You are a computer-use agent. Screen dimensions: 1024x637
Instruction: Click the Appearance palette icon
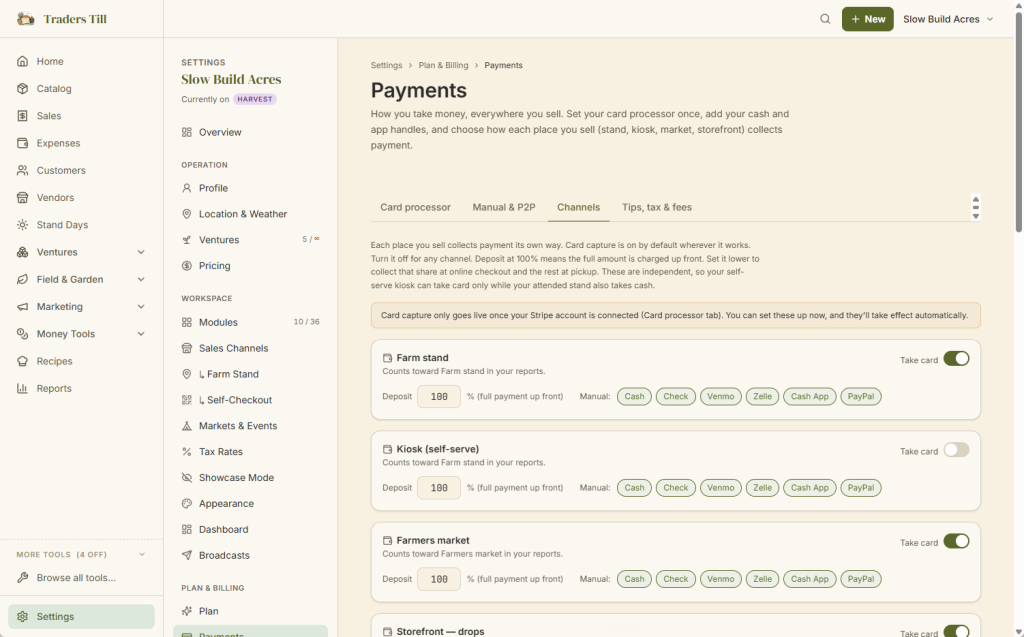[x=187, y=504]
